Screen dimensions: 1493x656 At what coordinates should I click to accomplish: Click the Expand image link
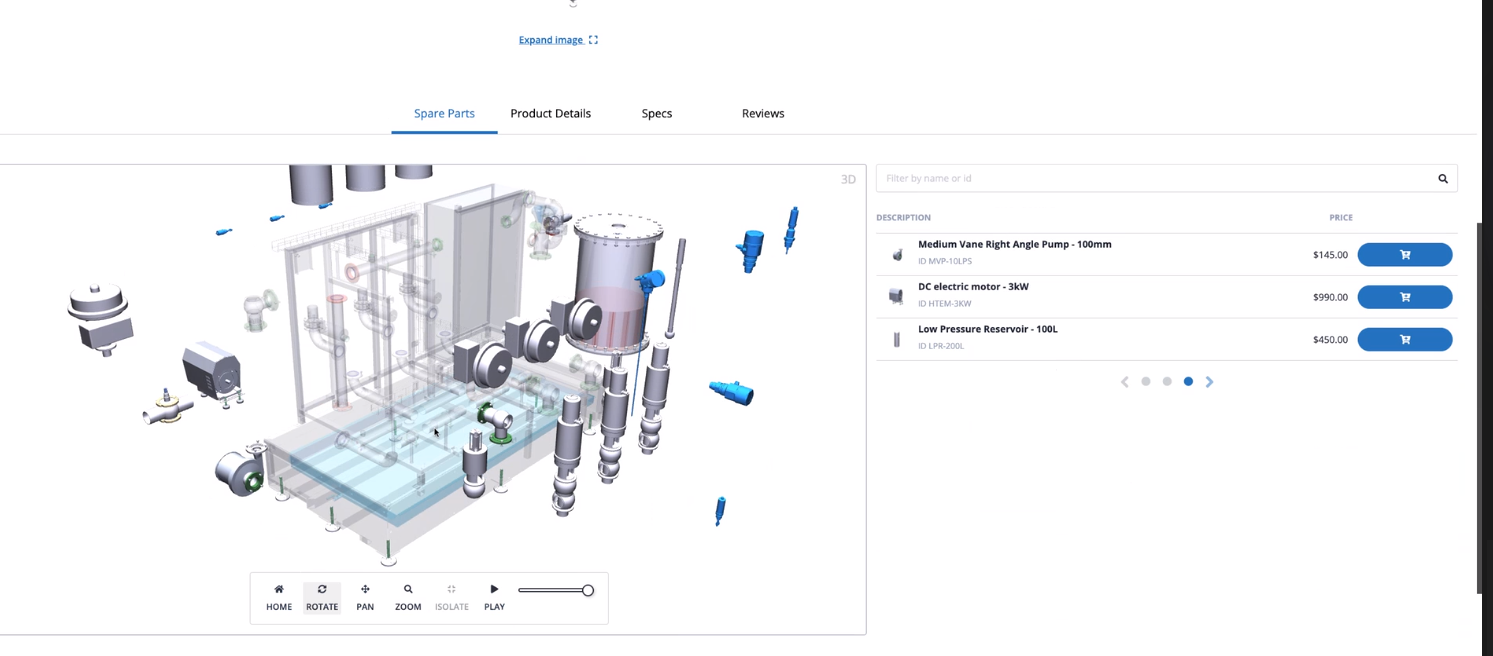(551, 40)
